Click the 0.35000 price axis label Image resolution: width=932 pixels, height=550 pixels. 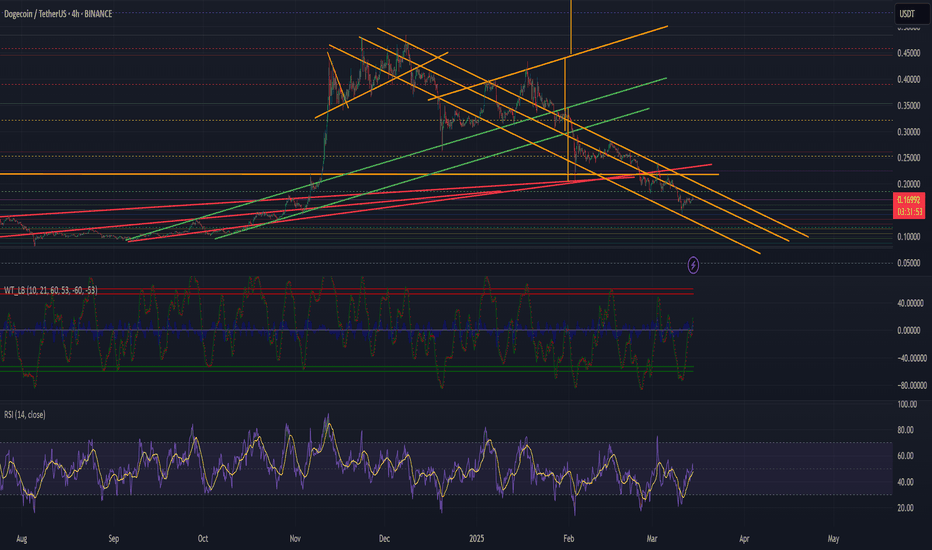click(908, 106)
